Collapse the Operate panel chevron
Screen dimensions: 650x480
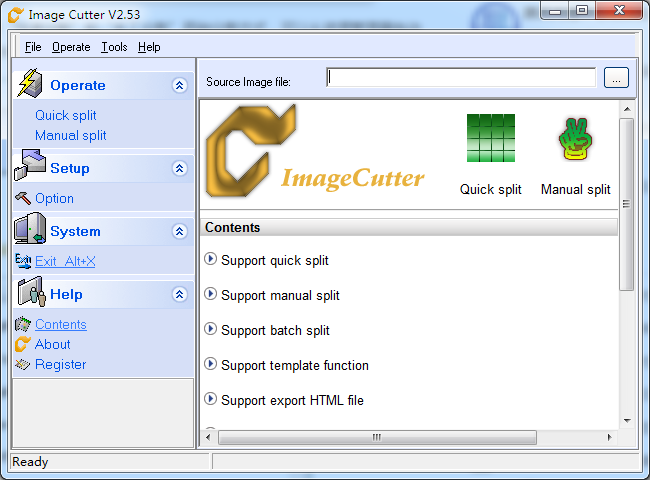(179, 85)
